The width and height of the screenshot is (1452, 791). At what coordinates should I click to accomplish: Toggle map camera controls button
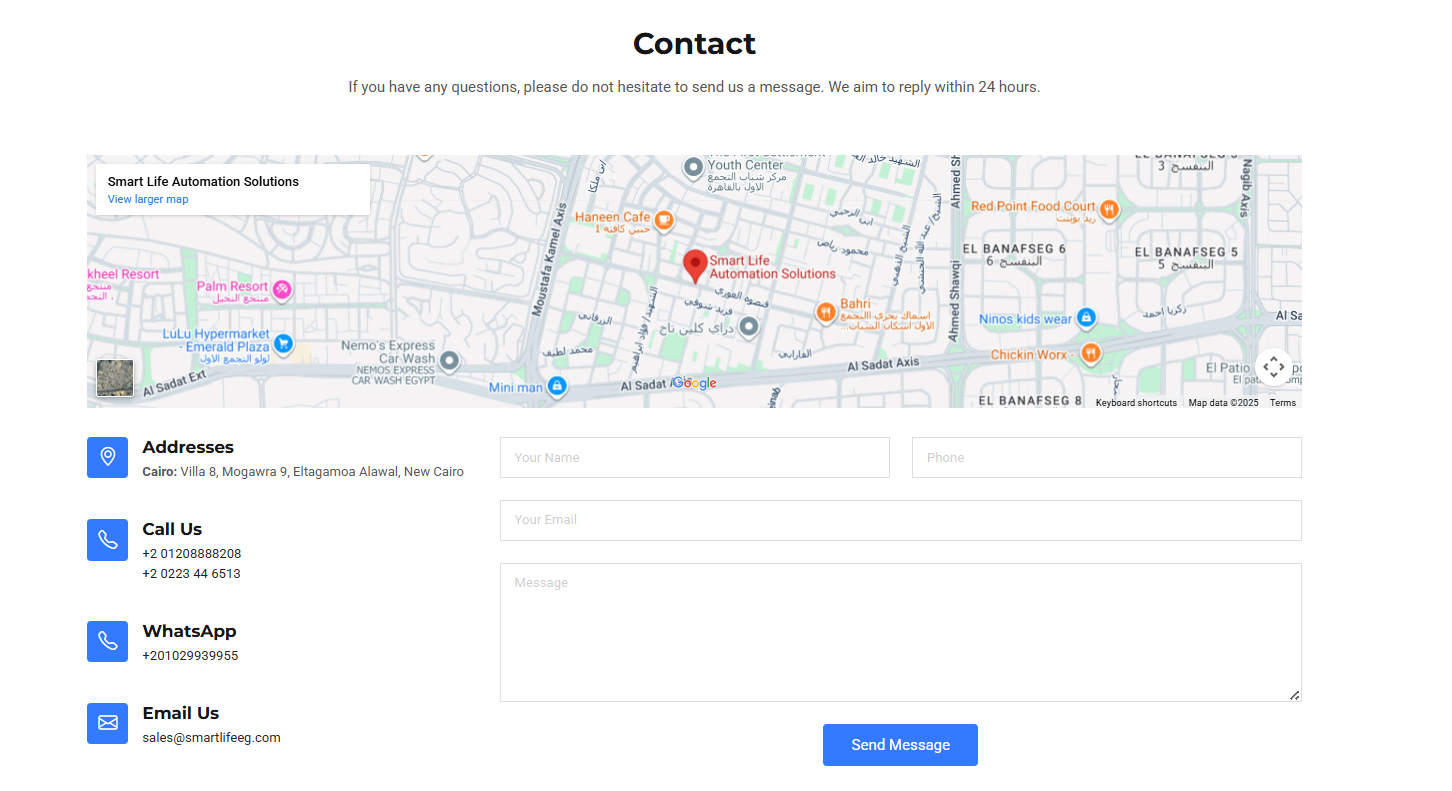click(x=1273, y=366)
